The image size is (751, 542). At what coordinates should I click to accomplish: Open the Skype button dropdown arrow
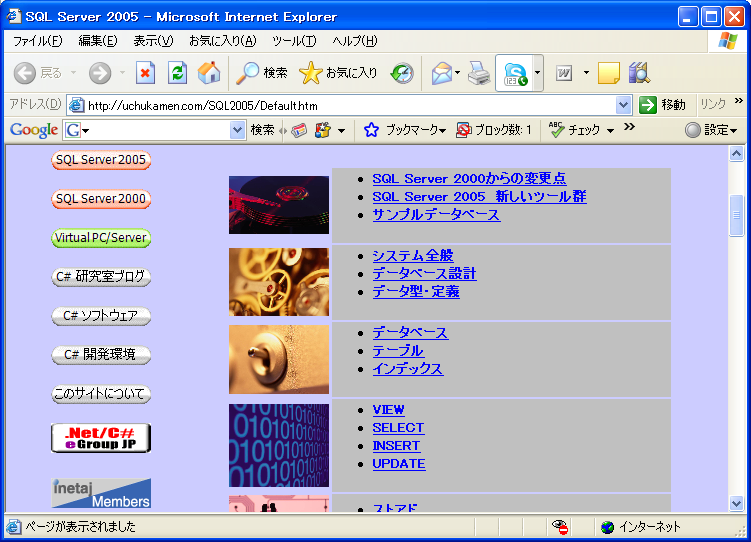537,73
